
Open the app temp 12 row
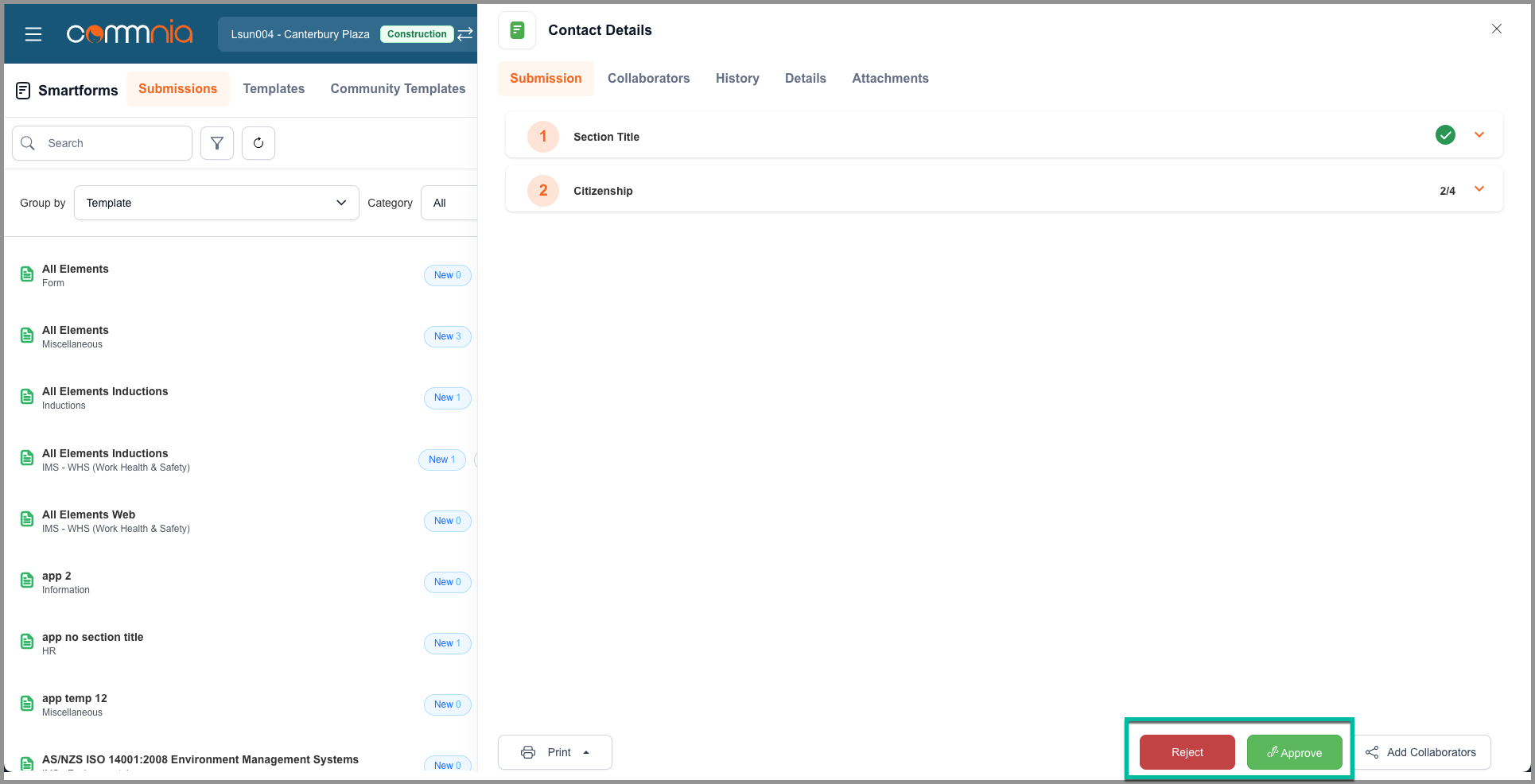click(241, 704)
